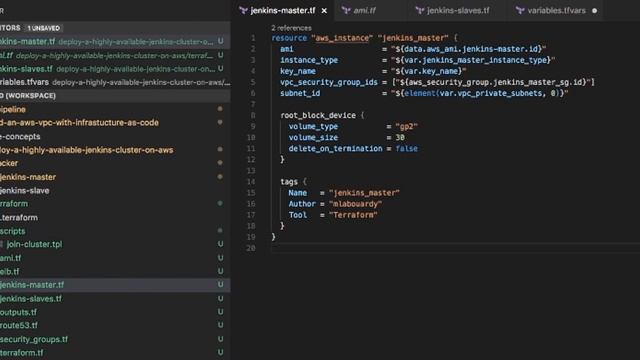Click git U status beside elb.tf

pos(220,271)
